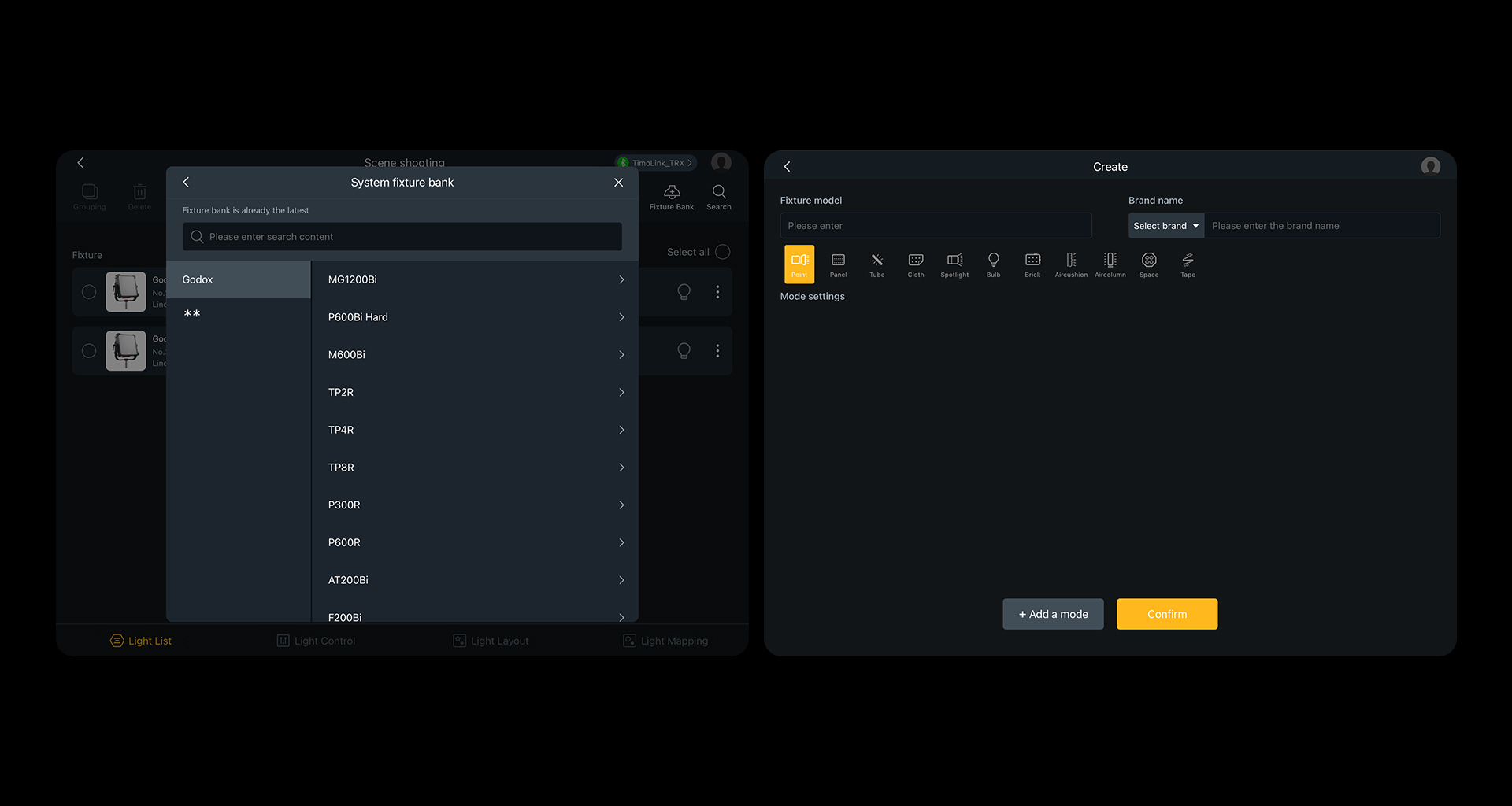Select the second fixture's radio button
The width and height of the screenshot is (1512, 806).
(89, 351)
